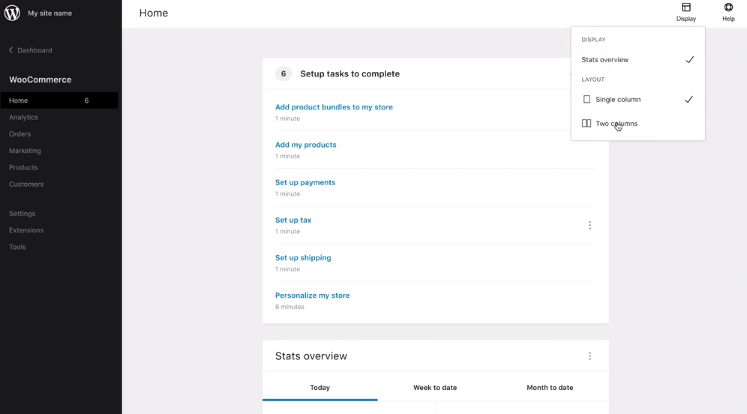Click Personalize my store task
This screenshot has width=747, height=414.
click(312, 295)
